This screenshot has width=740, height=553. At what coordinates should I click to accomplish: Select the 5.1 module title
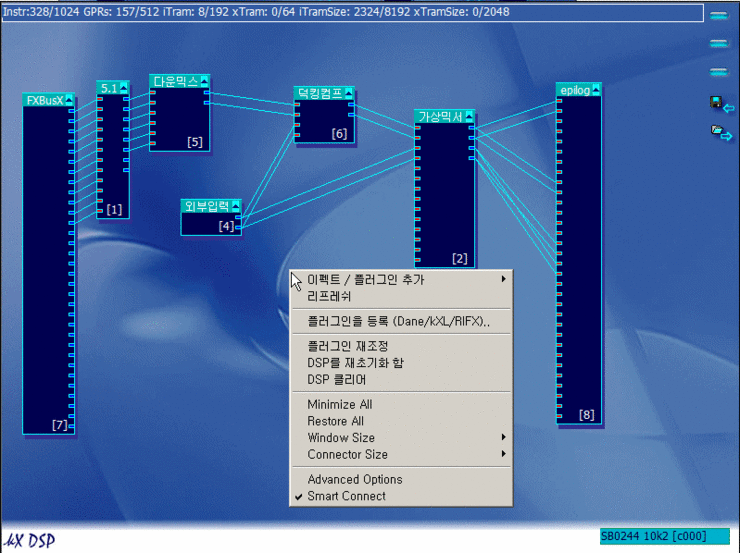tap(109, 88)
